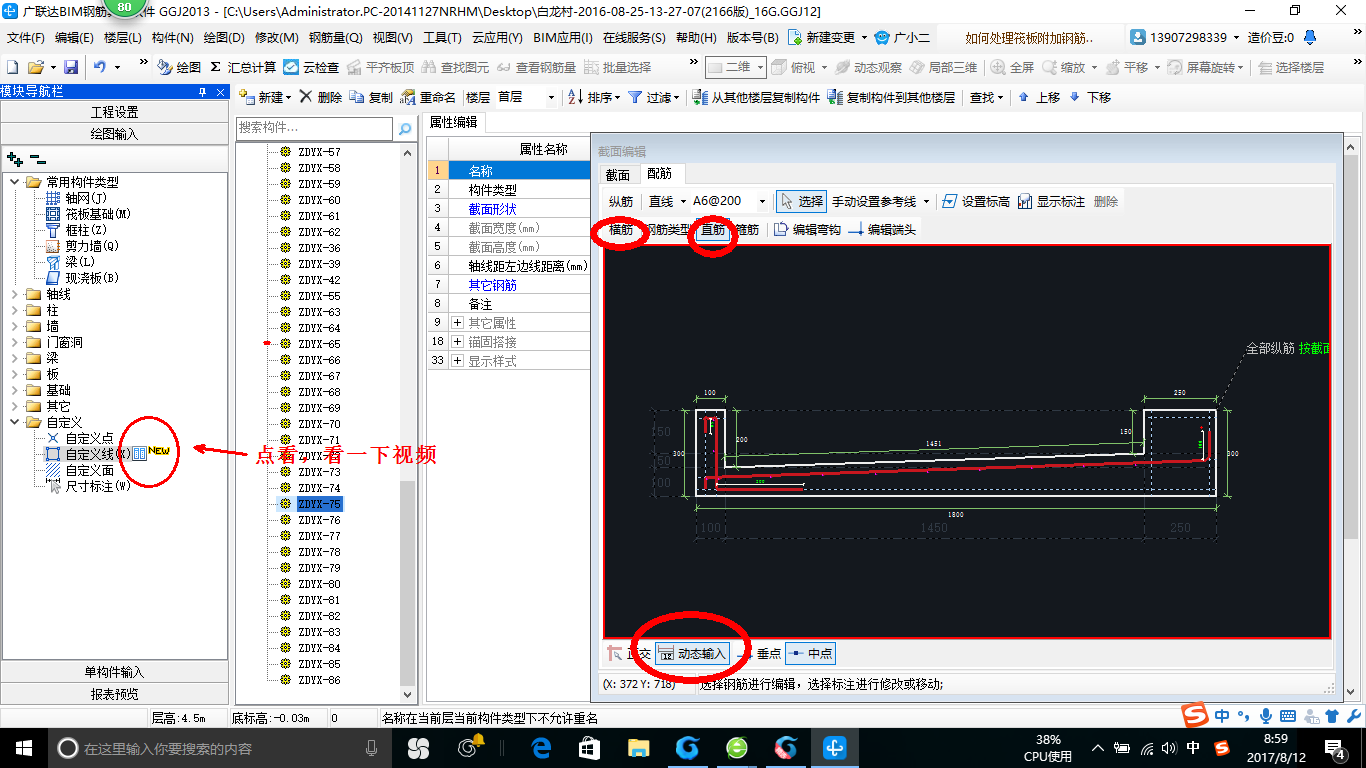The image size is (1366, 768).
Task: Toggle 中点 midpoint snap
Action: point(809,654)
